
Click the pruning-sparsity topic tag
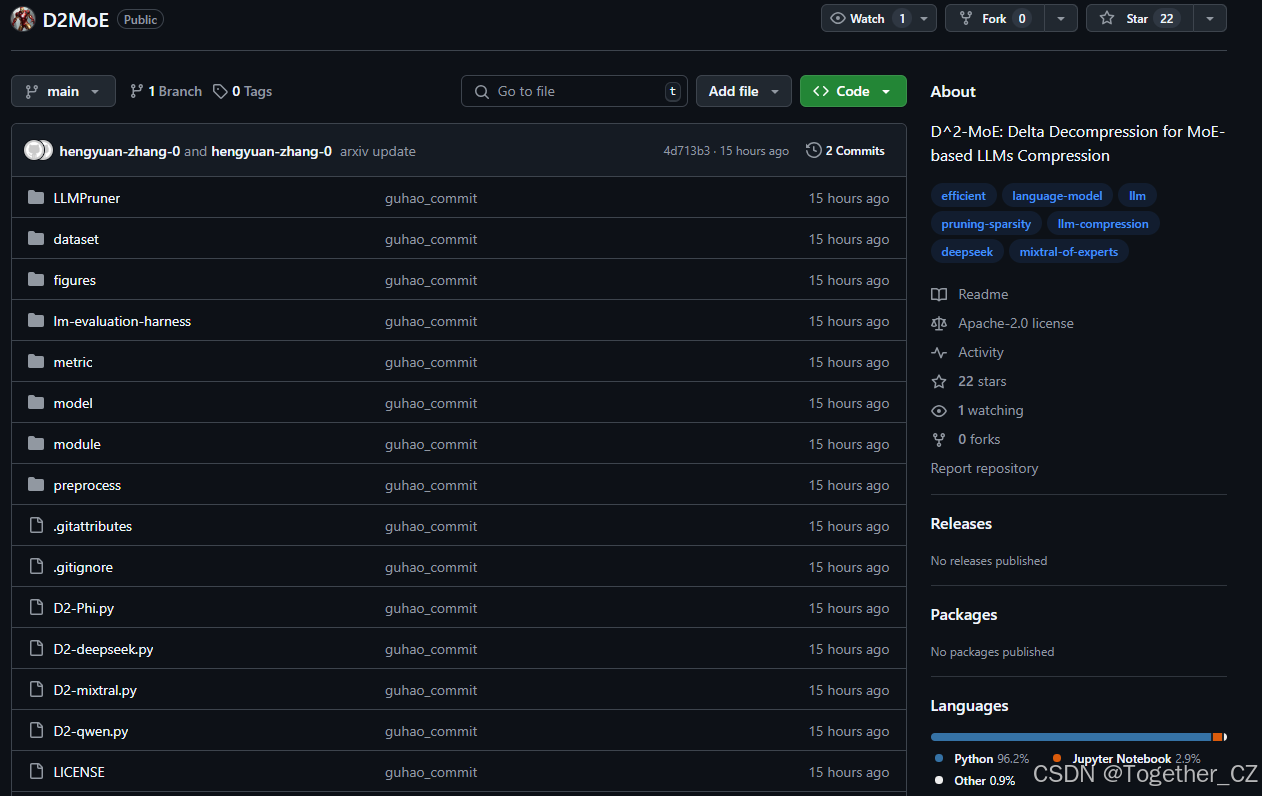986,224
